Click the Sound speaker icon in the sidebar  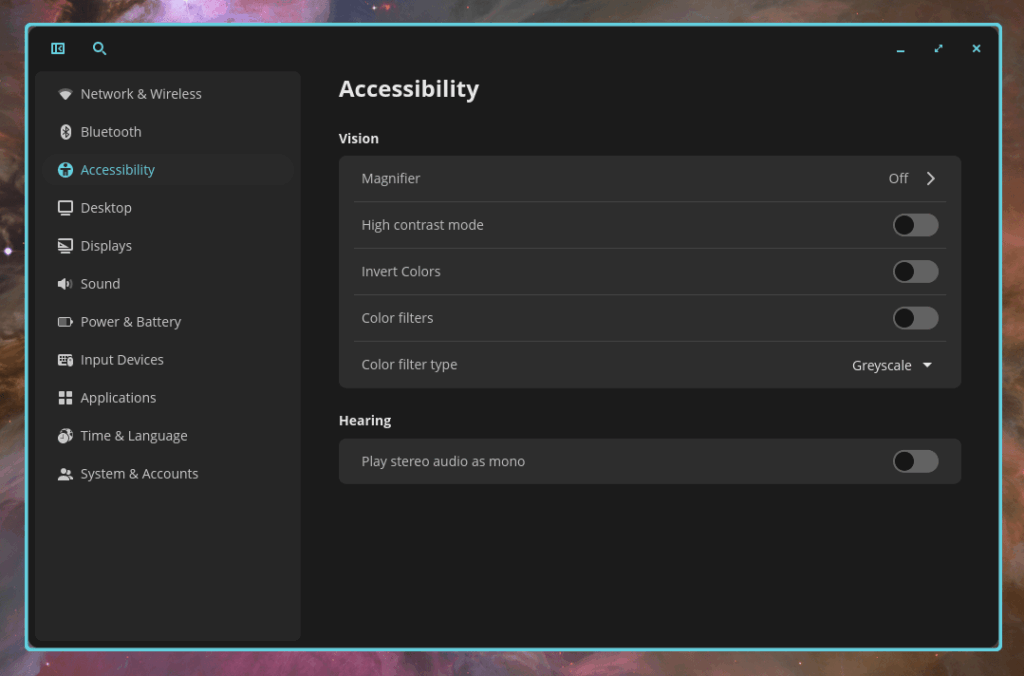65,283
